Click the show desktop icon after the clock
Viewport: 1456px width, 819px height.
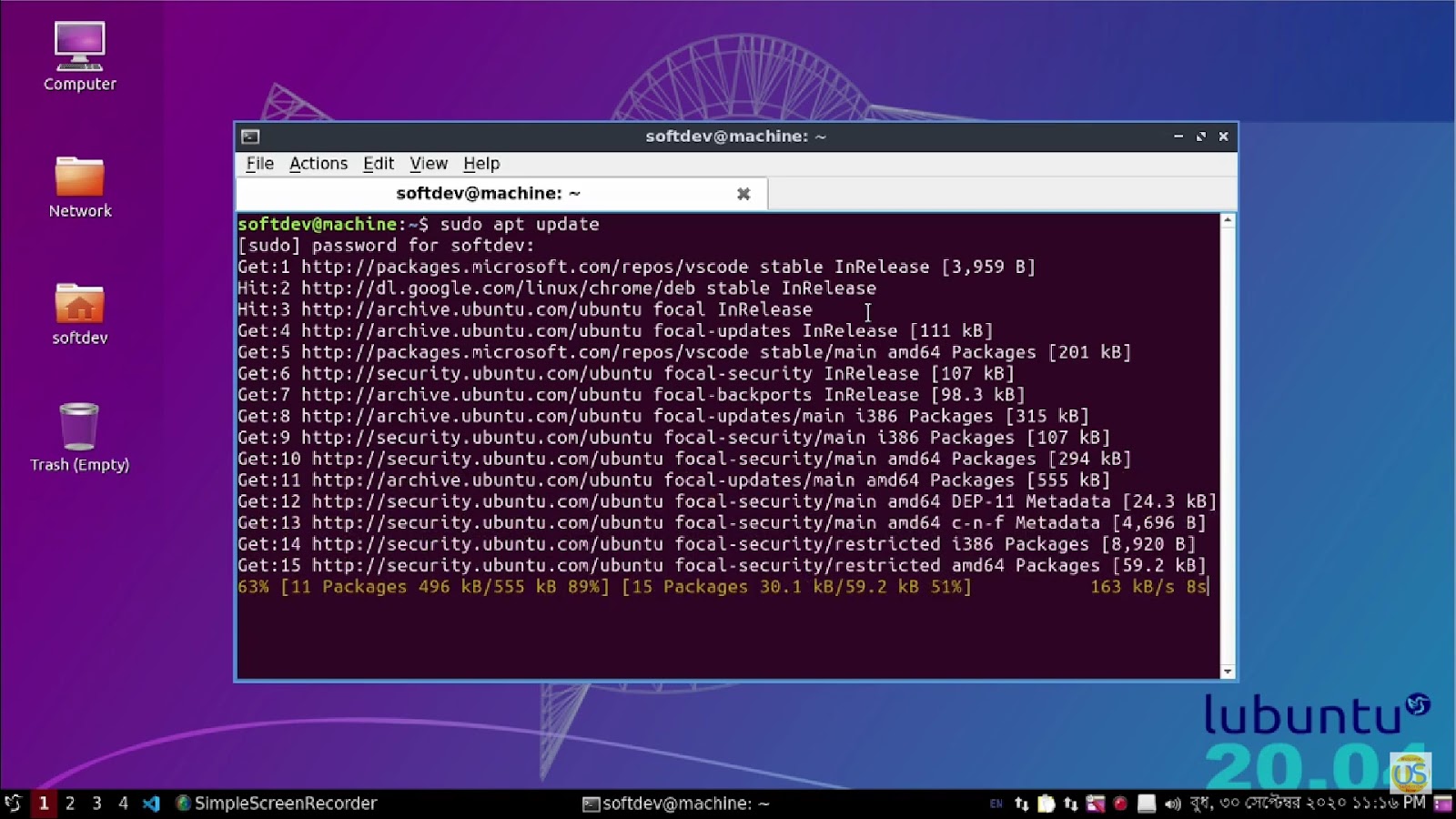pos(1442,804)
